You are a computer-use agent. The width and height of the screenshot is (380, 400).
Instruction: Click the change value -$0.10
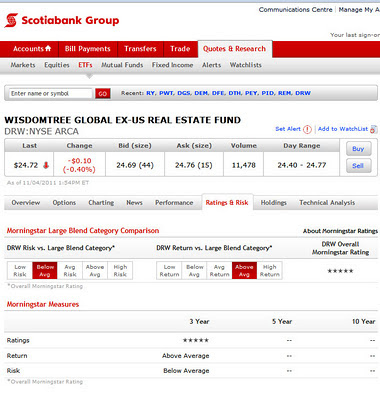pos(79,161)
